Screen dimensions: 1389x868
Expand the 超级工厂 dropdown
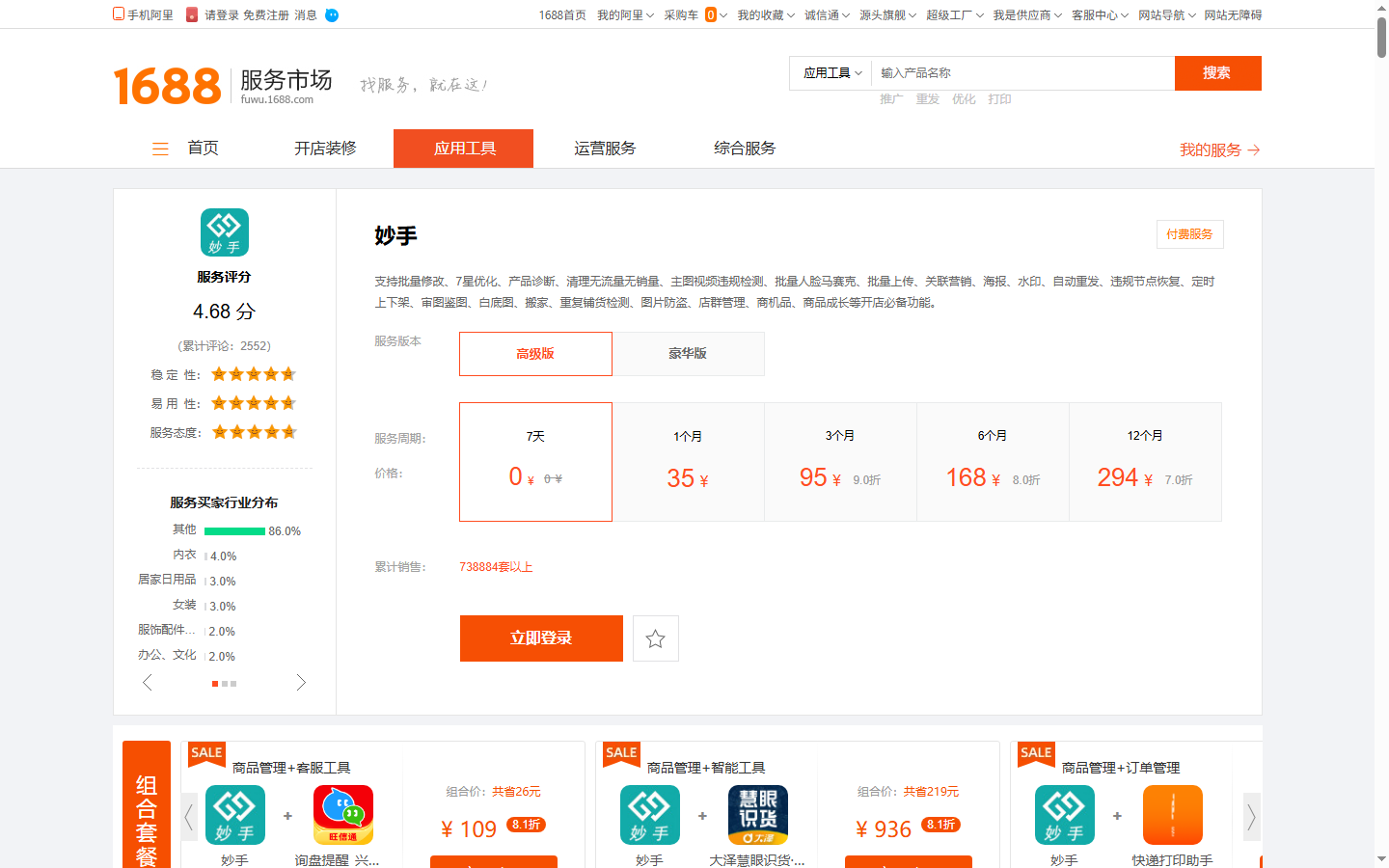[955, 15]
